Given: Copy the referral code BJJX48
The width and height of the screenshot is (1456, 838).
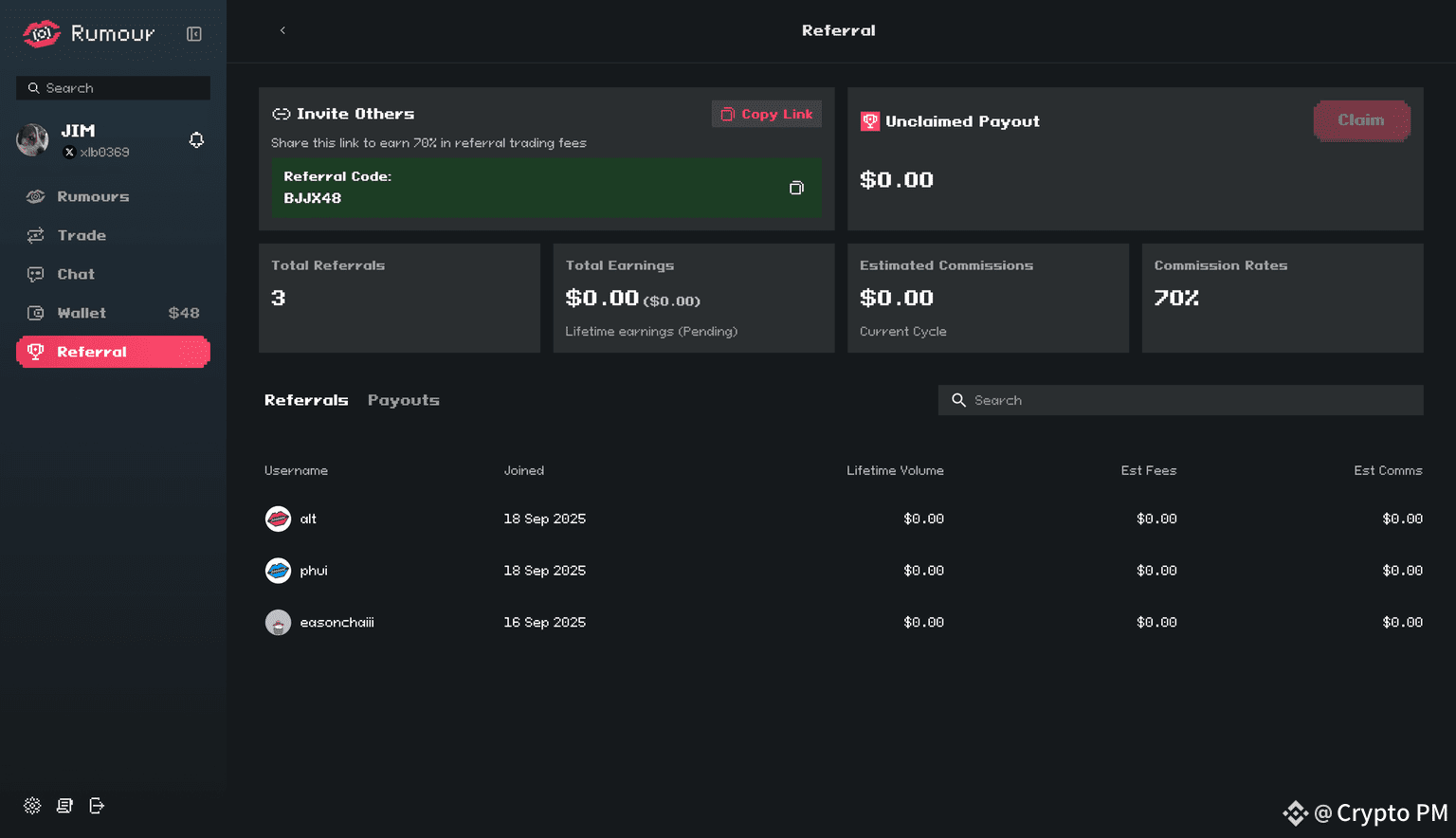Looking at the screenshot, I should pos(796,188).
